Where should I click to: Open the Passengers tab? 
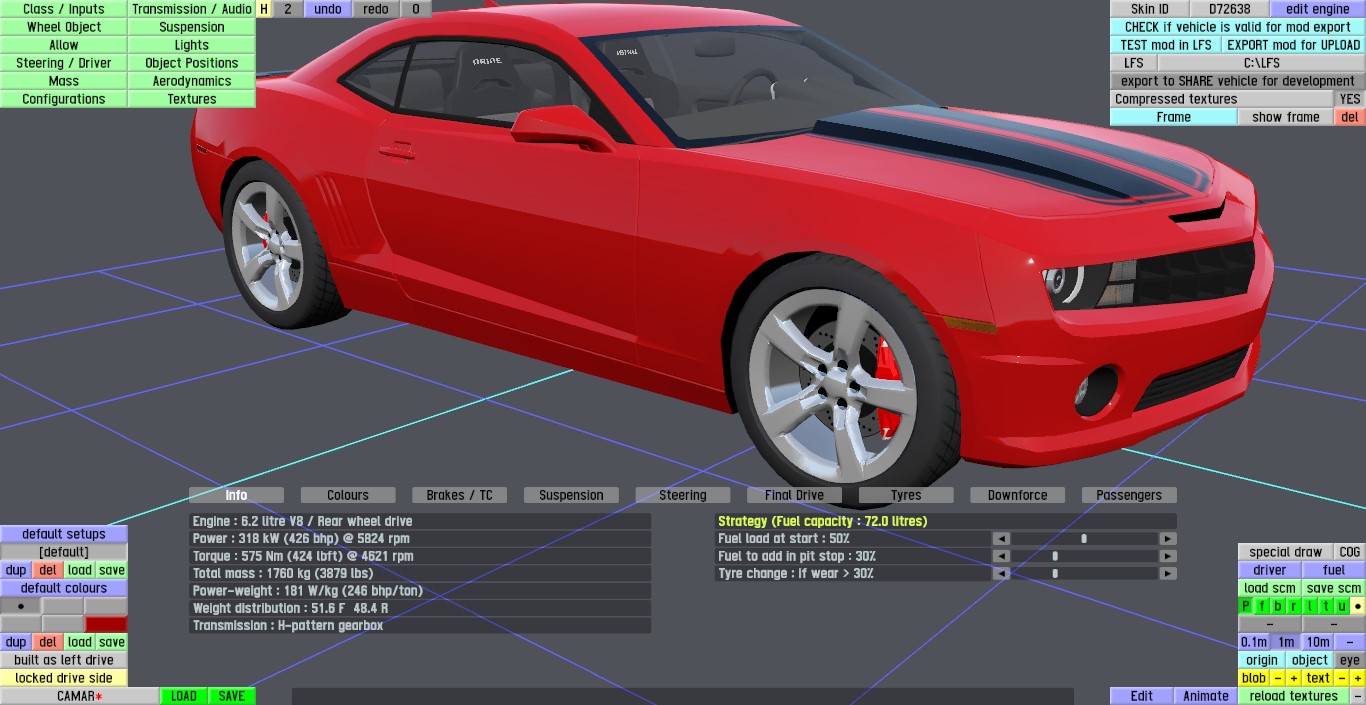coord(1129,495)
